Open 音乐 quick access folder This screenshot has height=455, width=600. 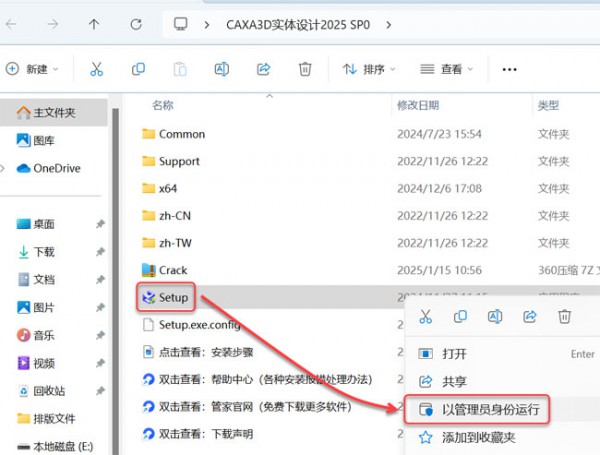click(x=36, y=336)
